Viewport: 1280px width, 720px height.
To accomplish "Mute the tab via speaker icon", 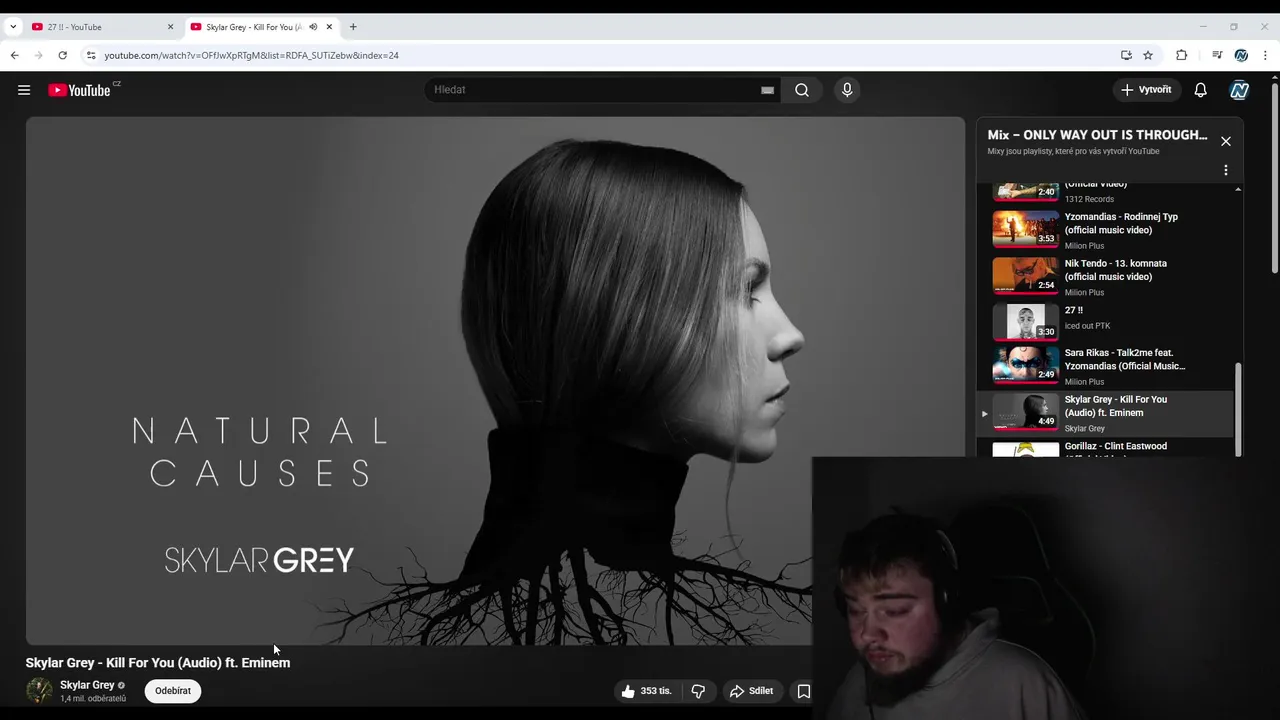I will coord(313,27).
